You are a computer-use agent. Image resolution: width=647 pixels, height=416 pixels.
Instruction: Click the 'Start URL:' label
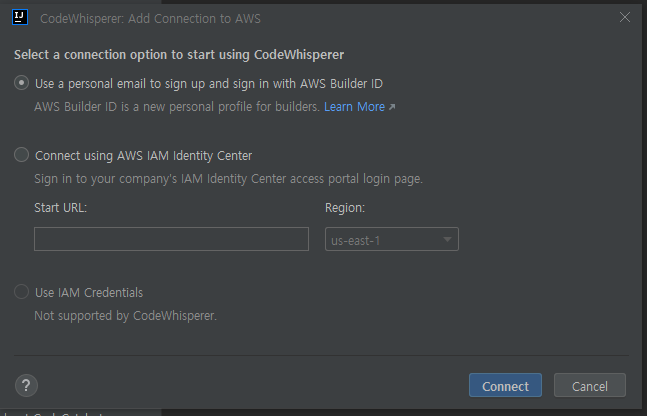coord(61,207)
